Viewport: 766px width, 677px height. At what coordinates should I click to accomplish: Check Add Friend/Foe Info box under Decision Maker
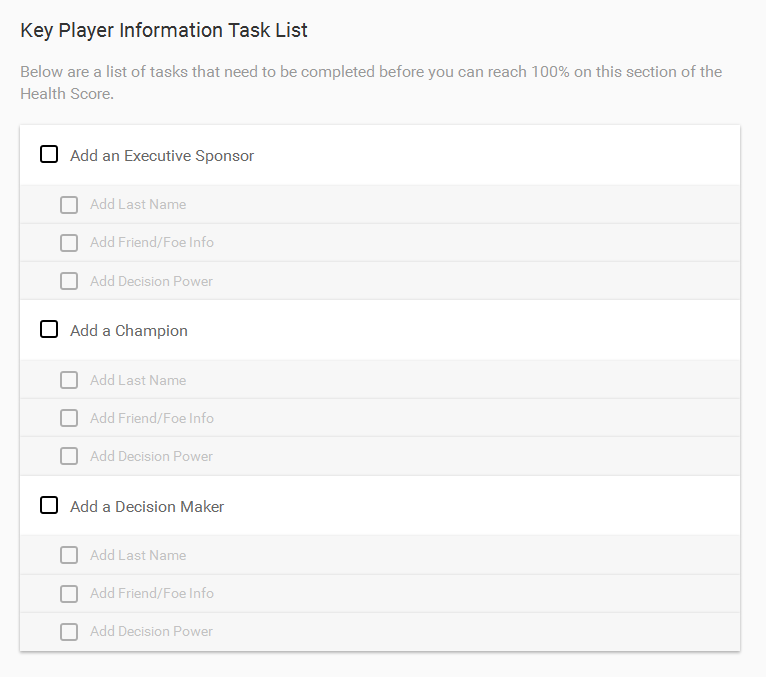69,594
